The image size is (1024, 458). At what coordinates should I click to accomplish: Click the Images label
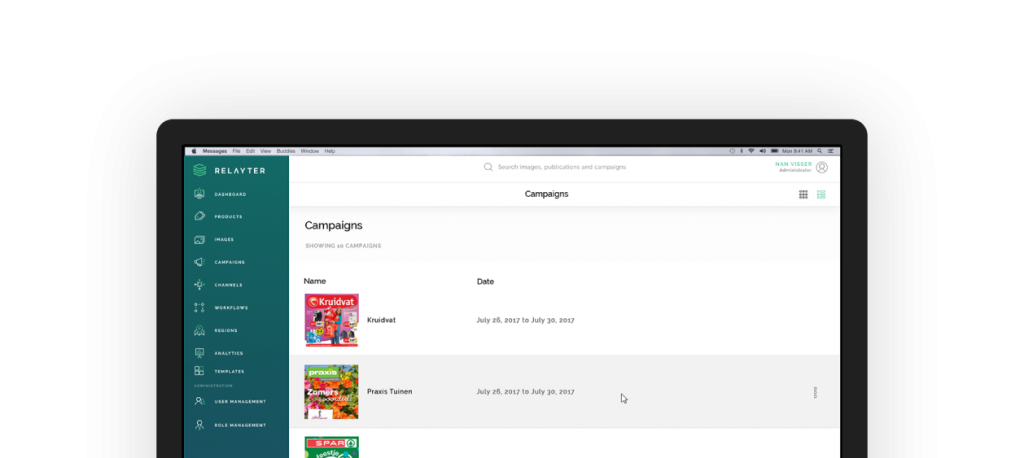(224, 240)
